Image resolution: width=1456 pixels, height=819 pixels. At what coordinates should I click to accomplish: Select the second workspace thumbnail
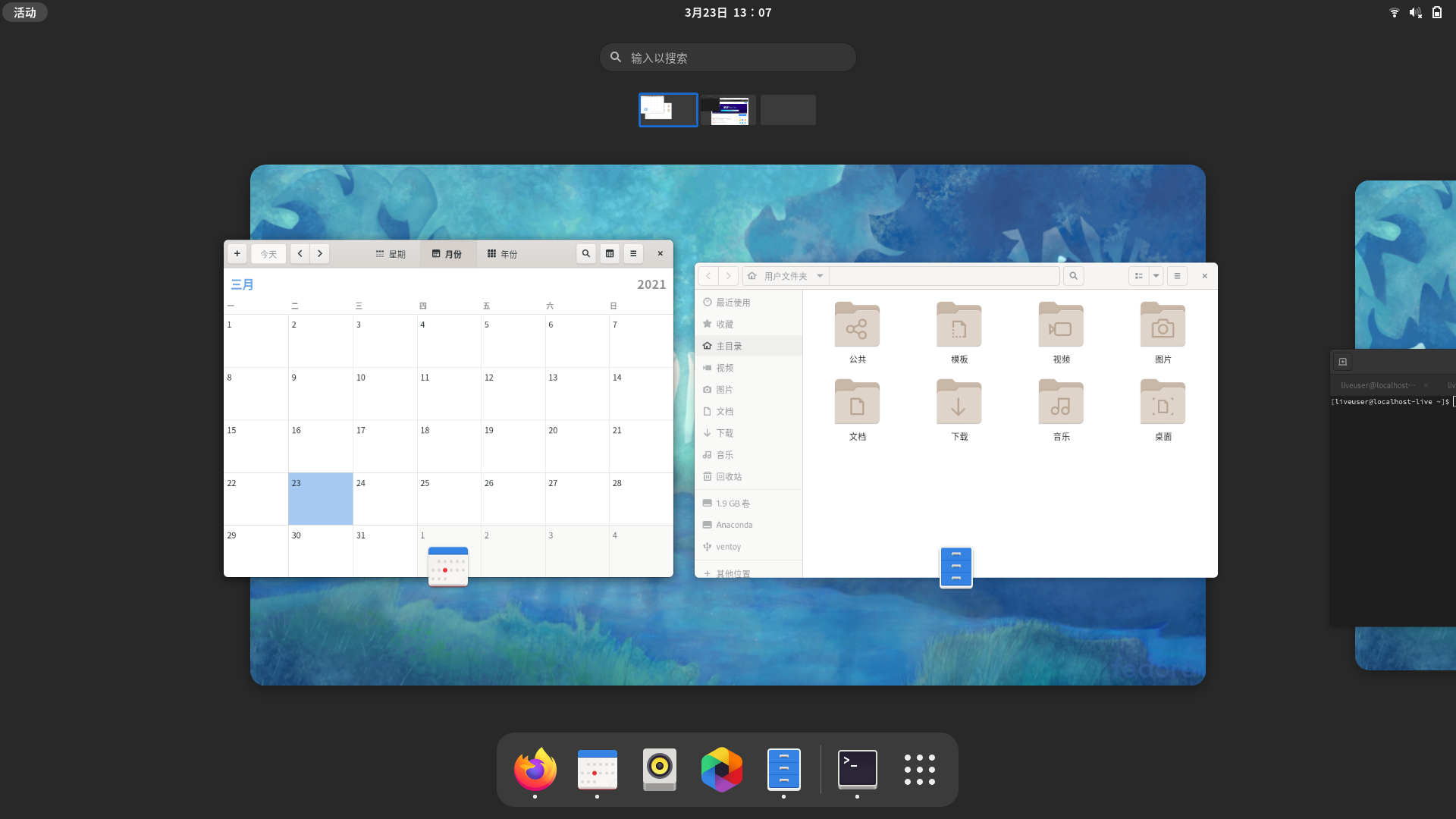click(728, 110)
